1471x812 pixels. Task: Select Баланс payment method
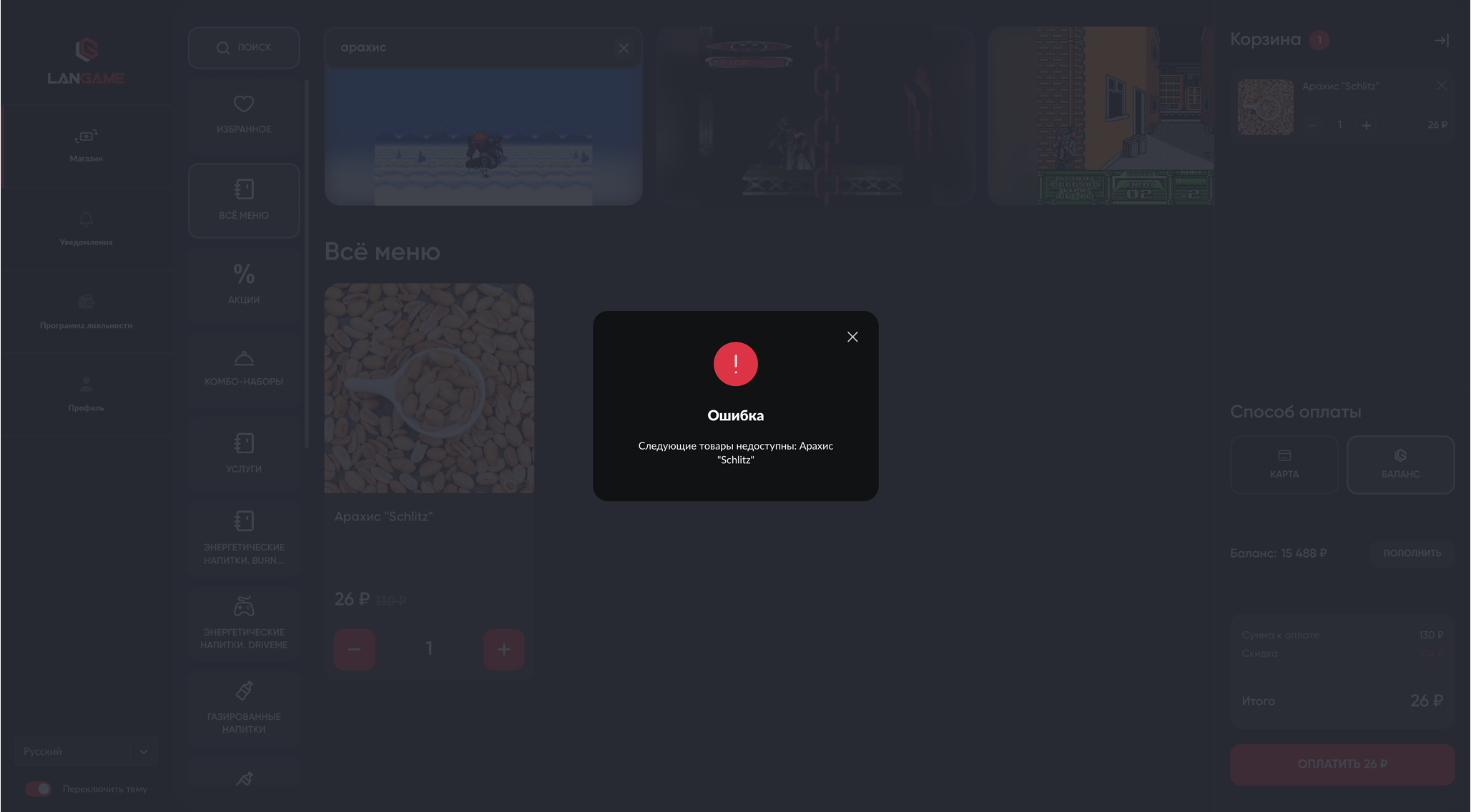pos(1400,465)
